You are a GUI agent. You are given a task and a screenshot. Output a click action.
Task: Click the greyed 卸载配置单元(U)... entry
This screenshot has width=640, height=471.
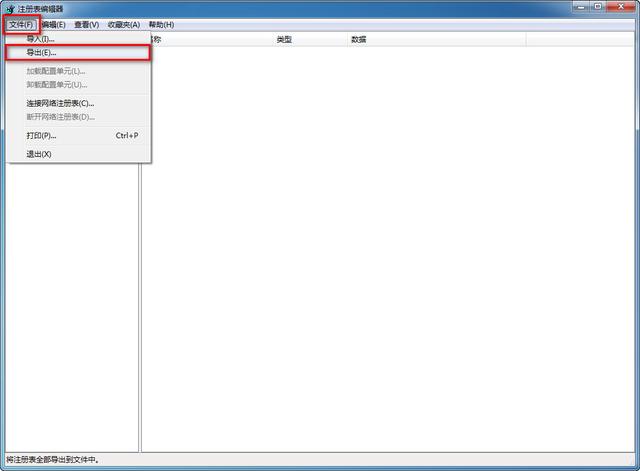(x=78, y=84)
